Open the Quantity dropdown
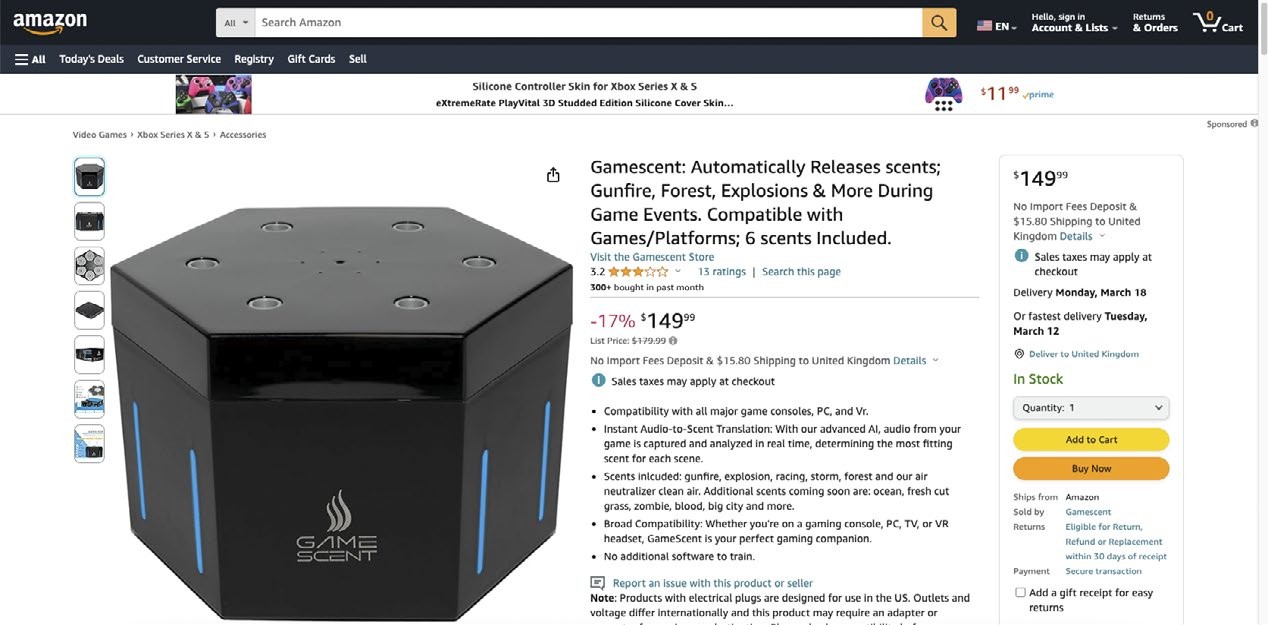 [1091, 408]
